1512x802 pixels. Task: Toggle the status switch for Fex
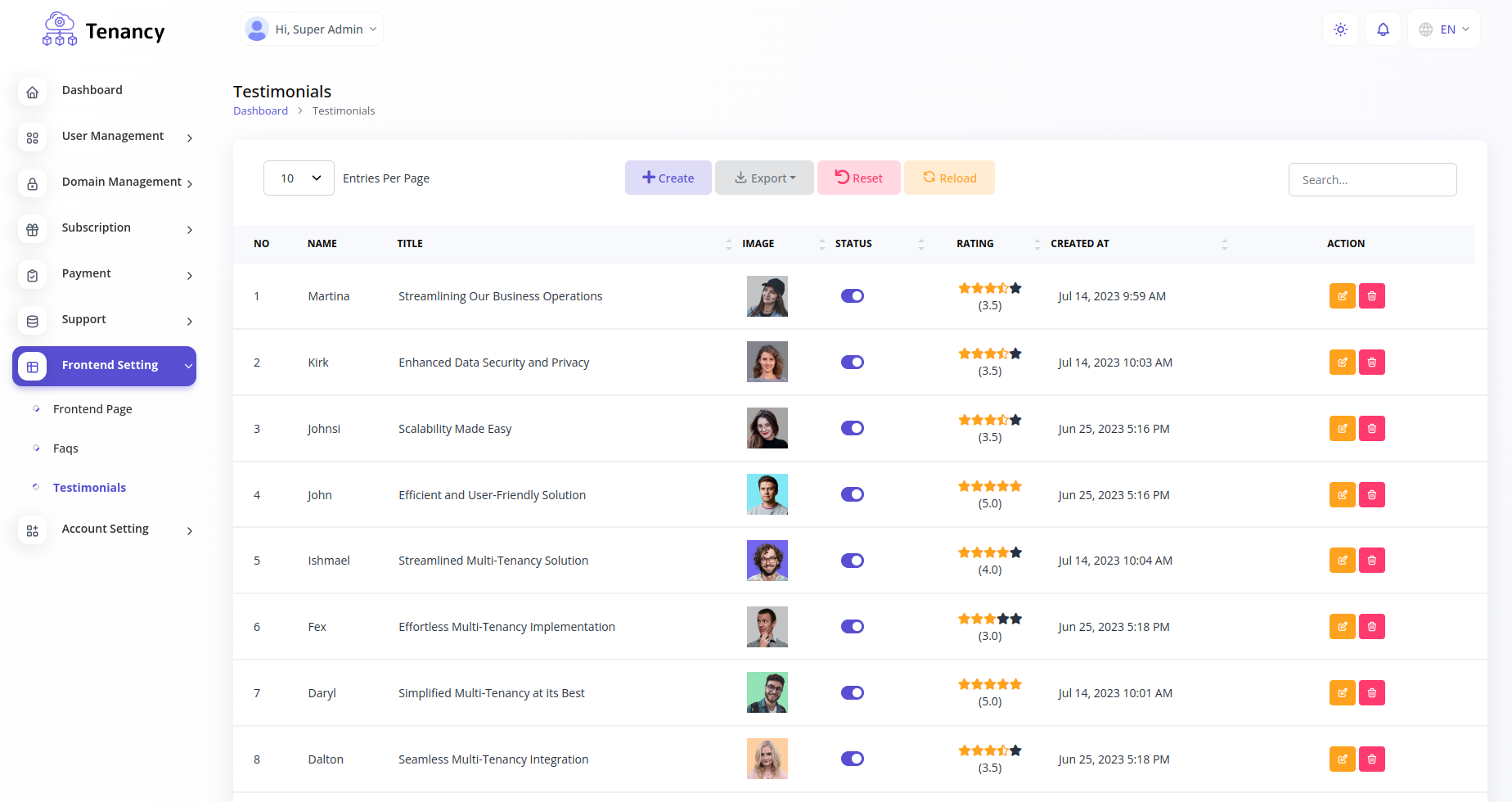tap(853, 627)
